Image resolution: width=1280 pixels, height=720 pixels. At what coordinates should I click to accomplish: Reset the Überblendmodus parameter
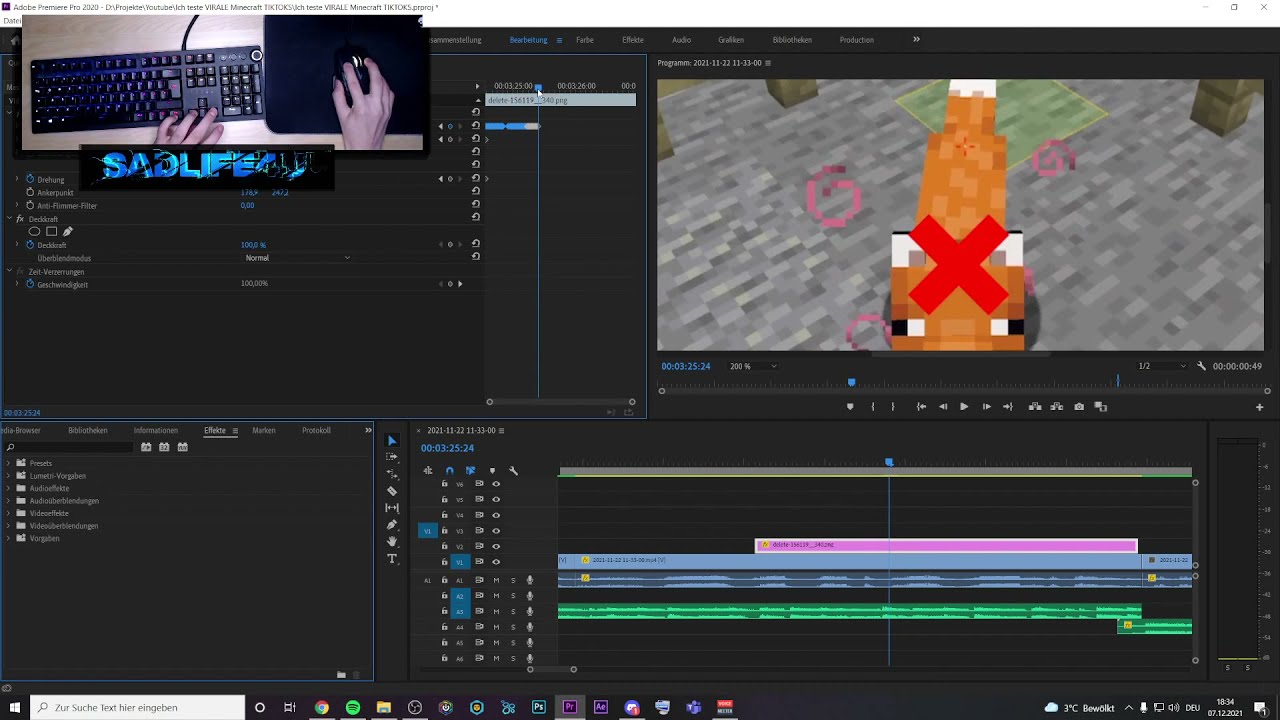point(476,256)
